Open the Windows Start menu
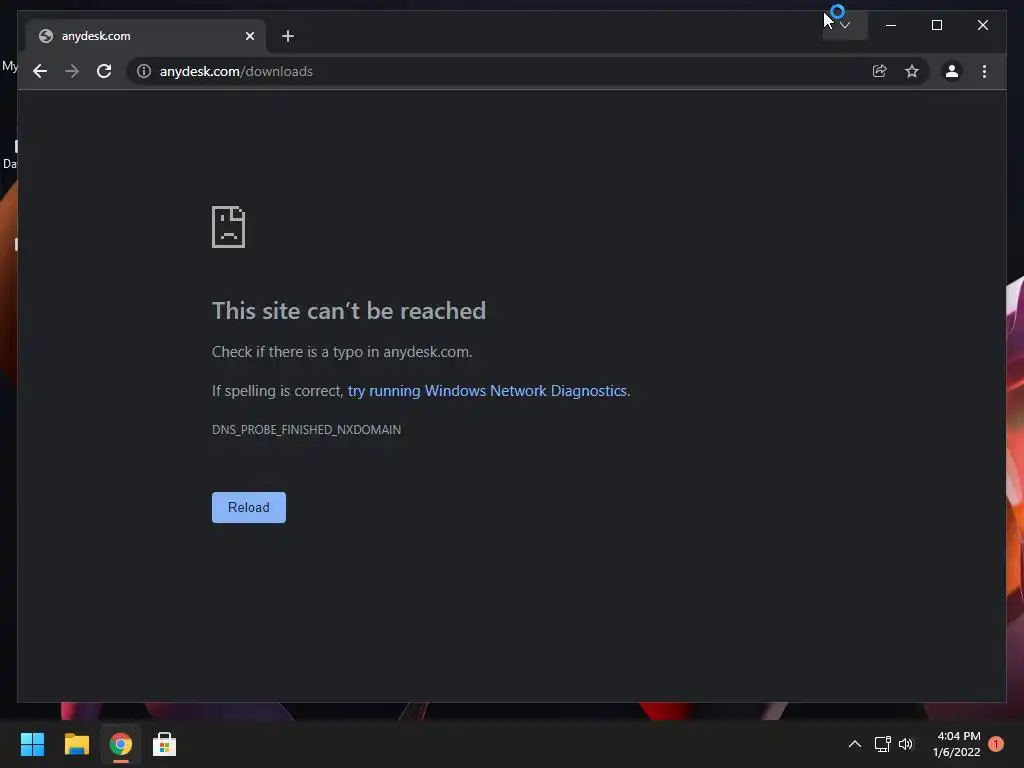The width and height of the screenshot is (1024, 768). click(32, 744)
